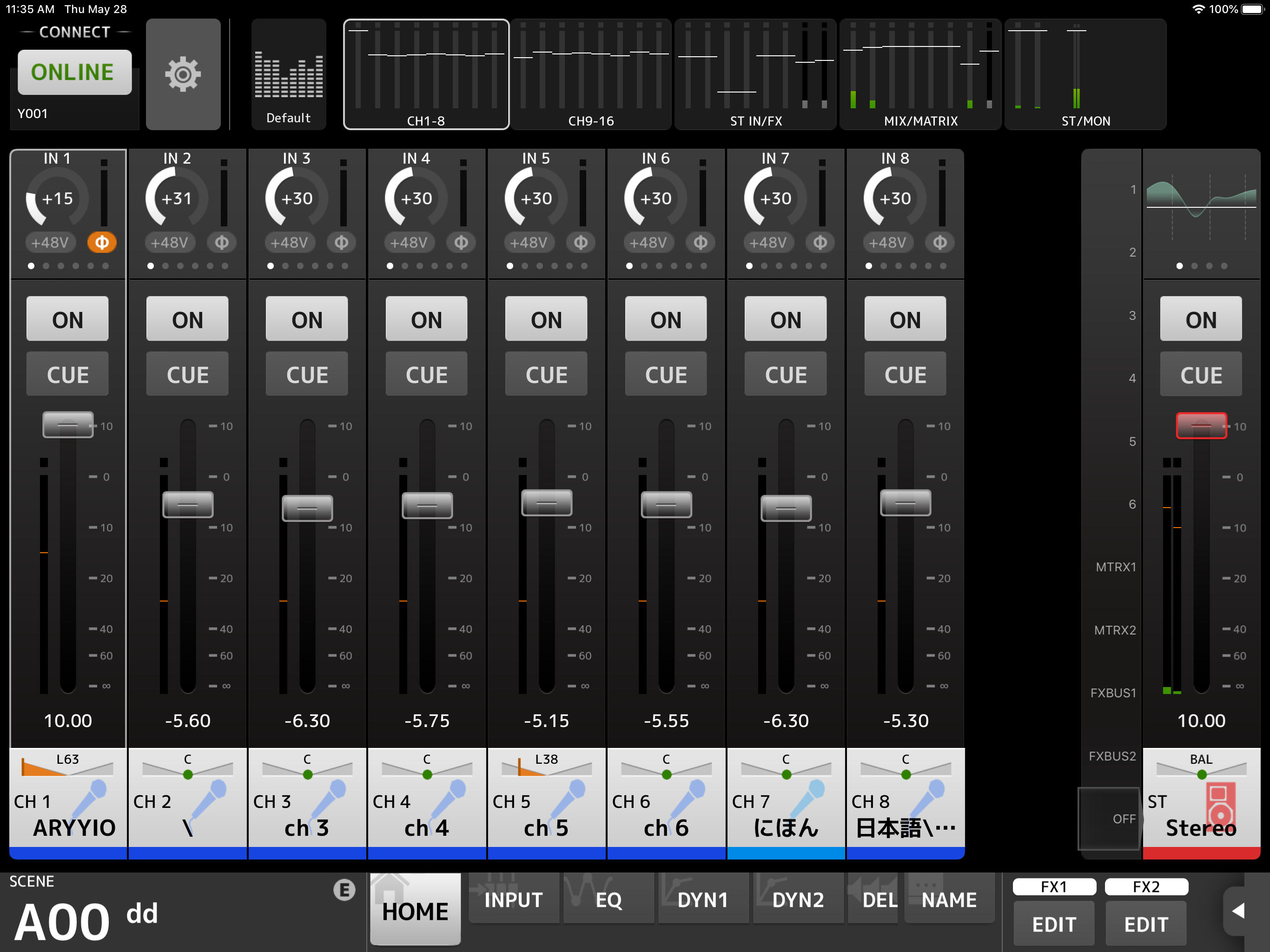Open the Default meter view icon

[x=288, y=75]
